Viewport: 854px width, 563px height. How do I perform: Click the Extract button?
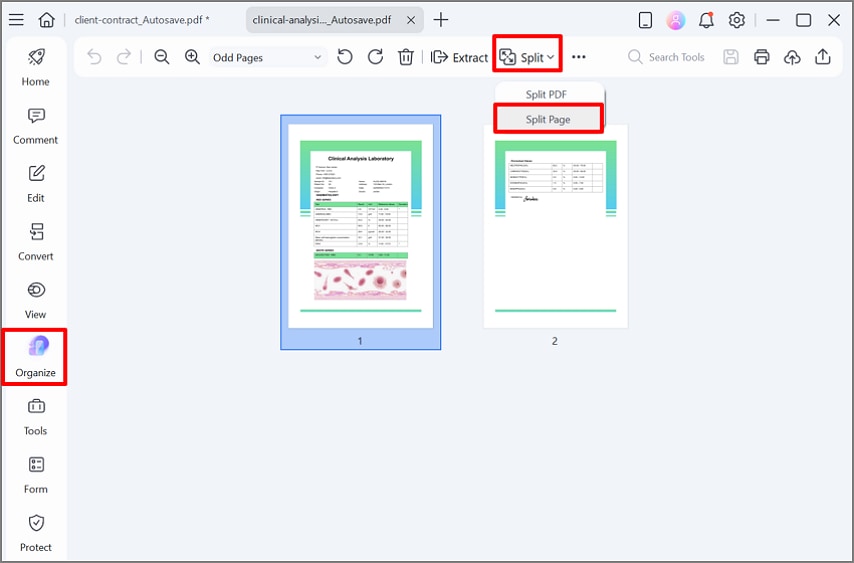(x=459, y=57)
